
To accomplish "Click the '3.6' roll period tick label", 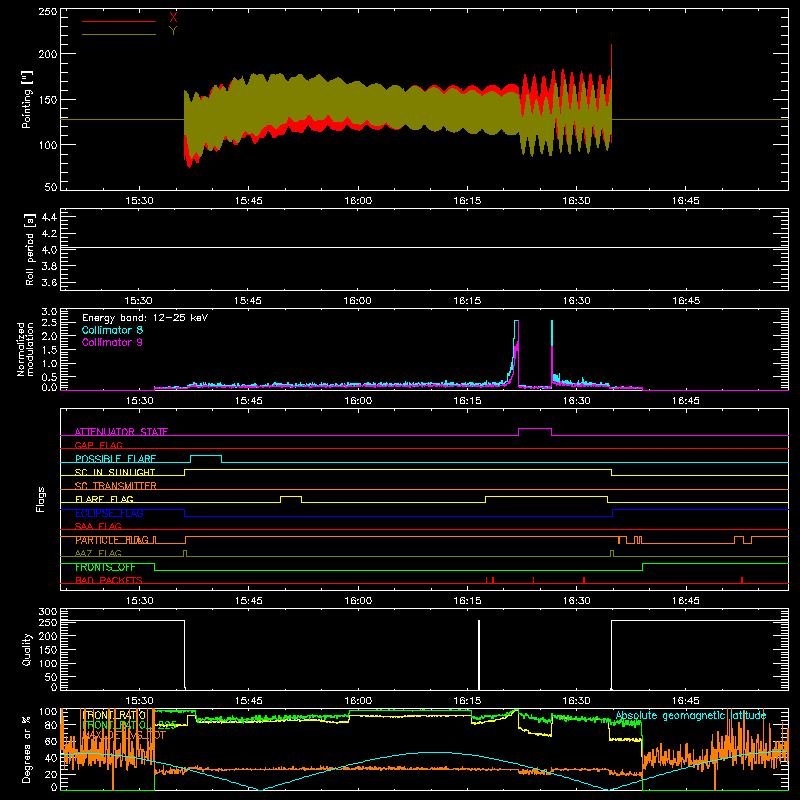I will pos(49,282).
